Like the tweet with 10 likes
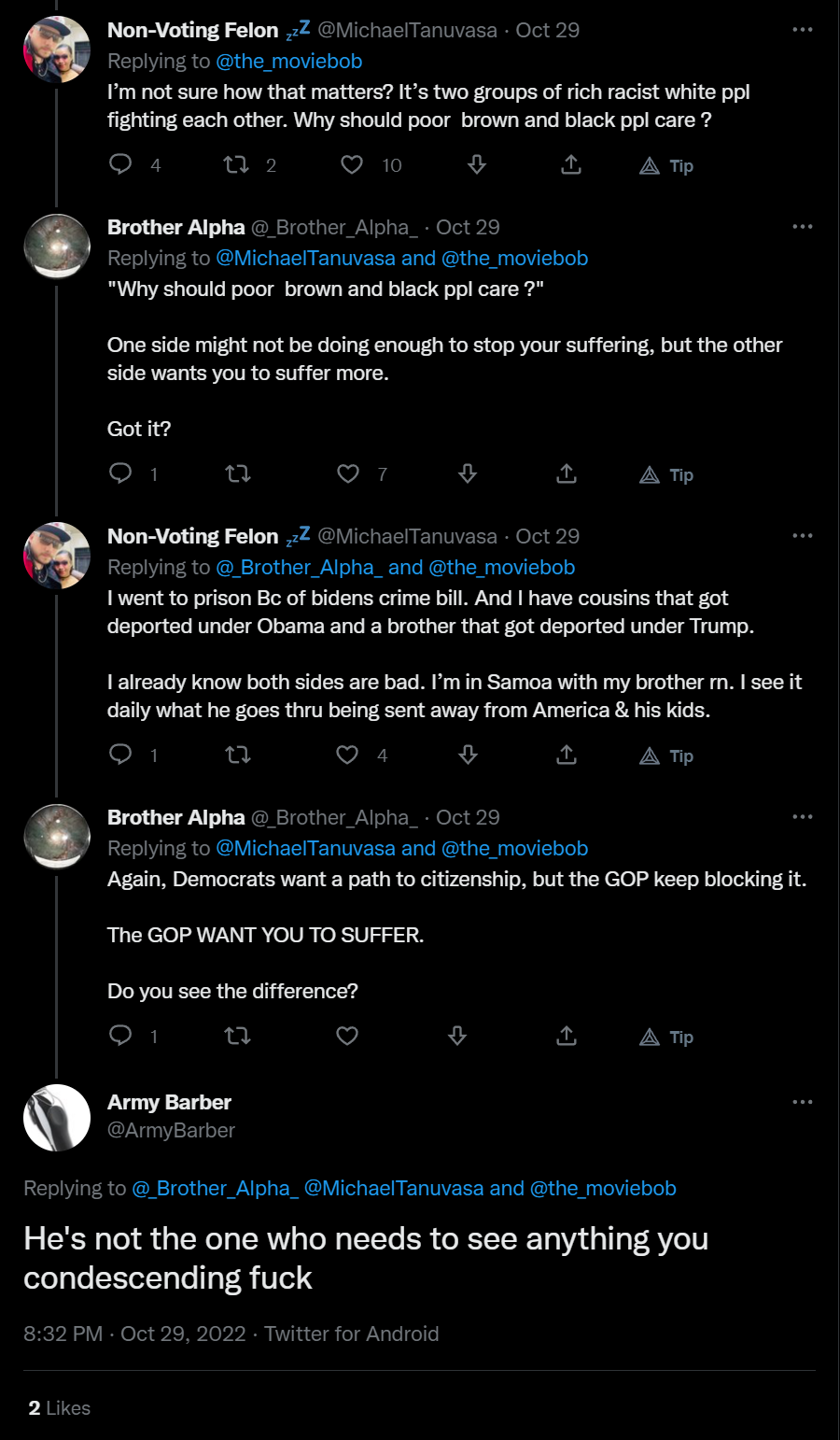Image resolution: width=840 pixels, height=1440 pixels. tap(352, 165)
